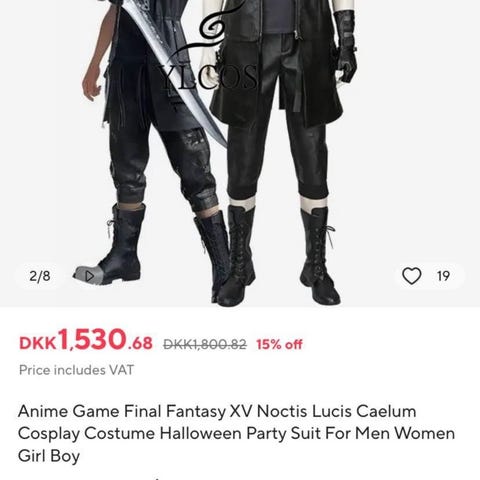
Task: Tap the YLCOS watermark logo on image
Action: pyautogui.click(x=208, y=77)
